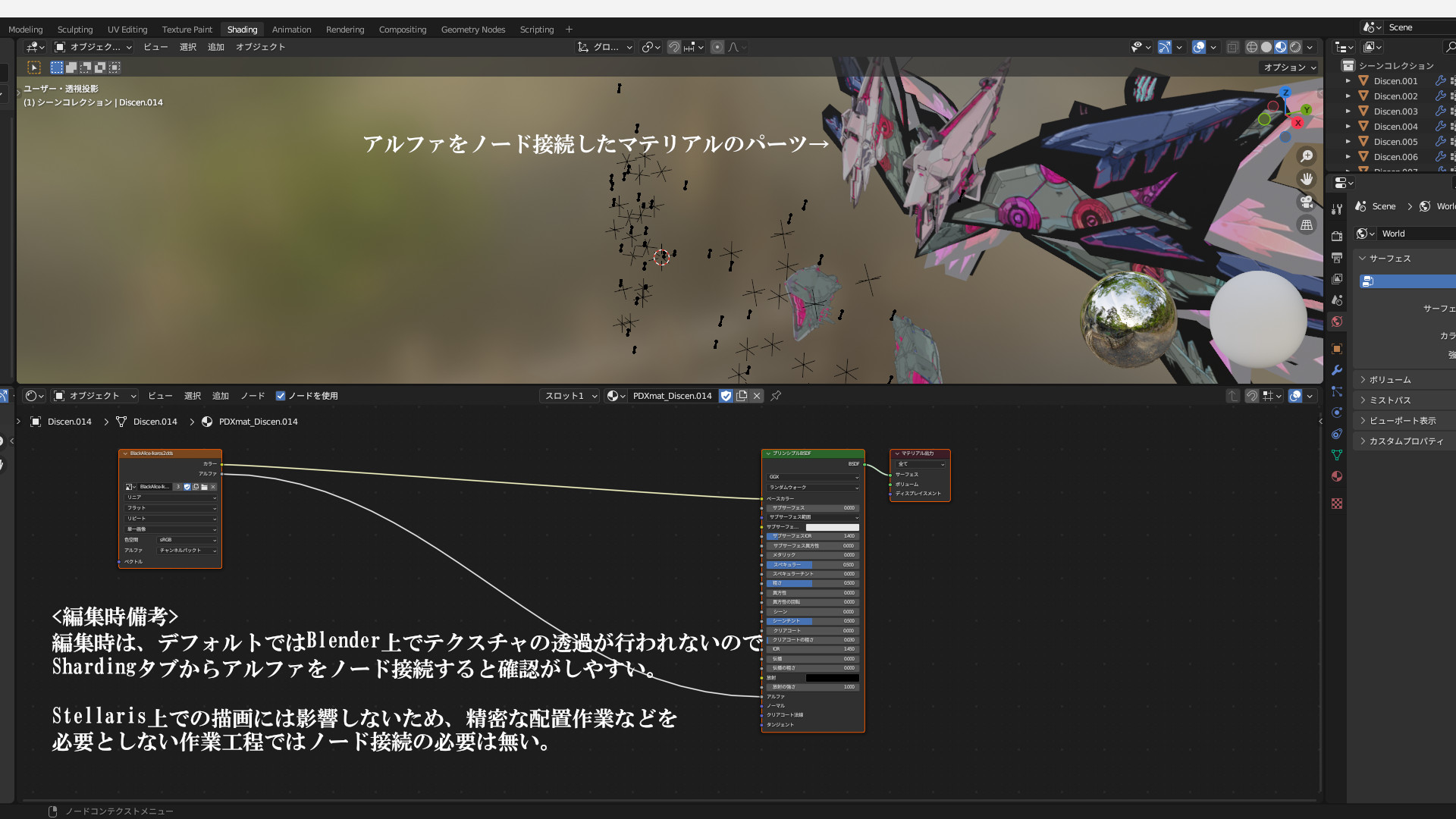The image size is (1456, 819).
Task: Expand Discen.004 in the outliner
Action: pos(1348,127)
